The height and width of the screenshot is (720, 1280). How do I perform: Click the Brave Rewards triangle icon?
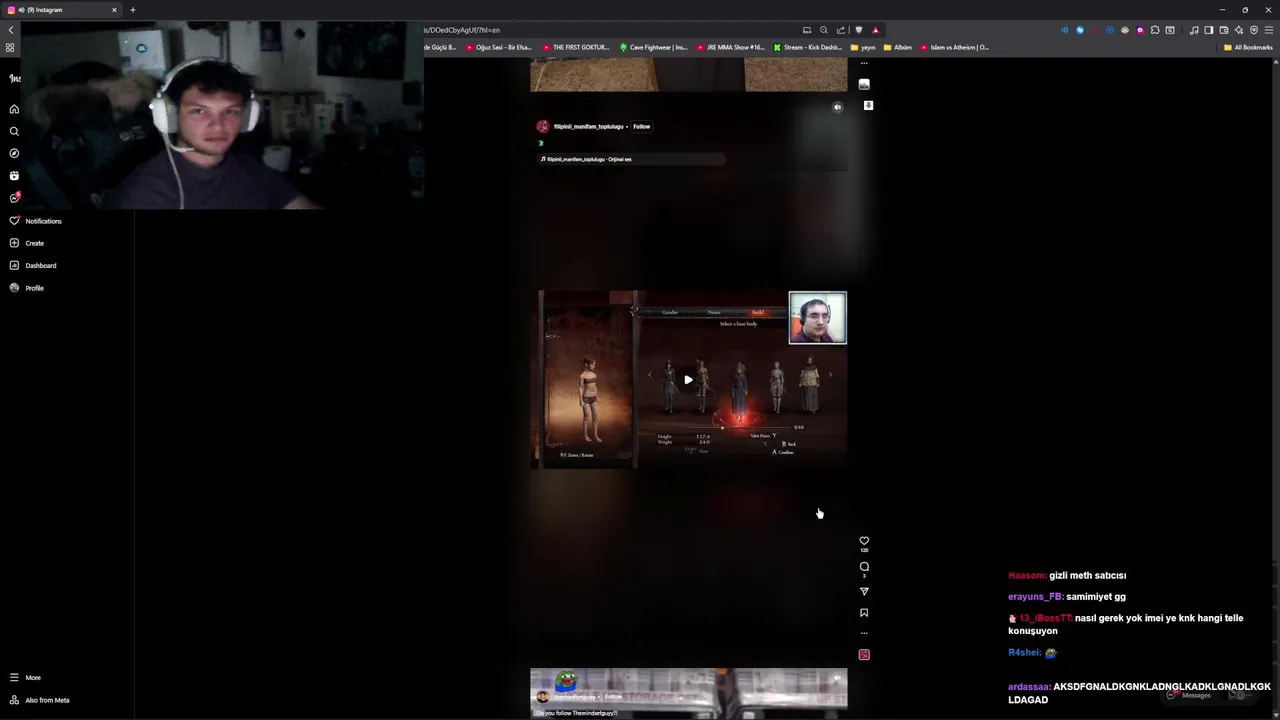point(875,30)
